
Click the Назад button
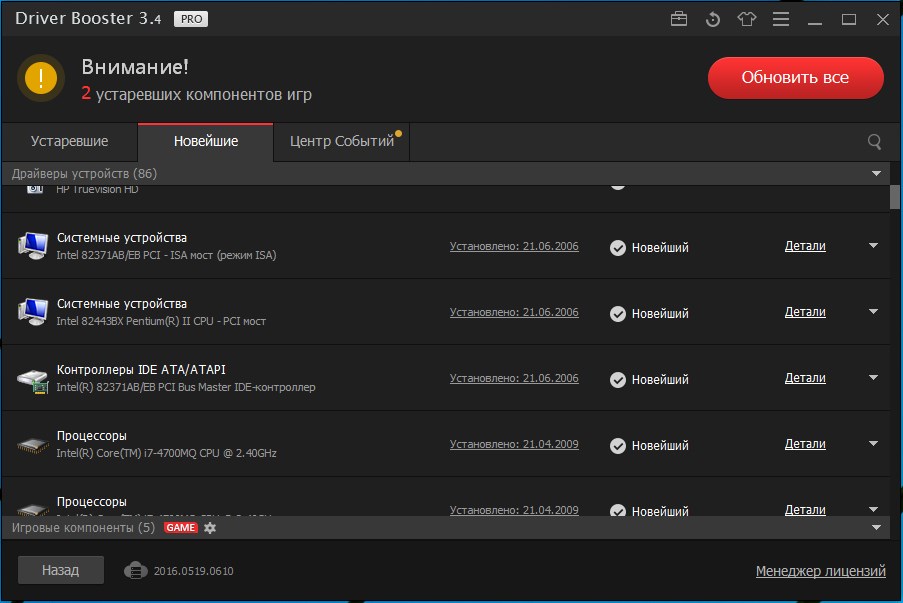tap(60, 570)
